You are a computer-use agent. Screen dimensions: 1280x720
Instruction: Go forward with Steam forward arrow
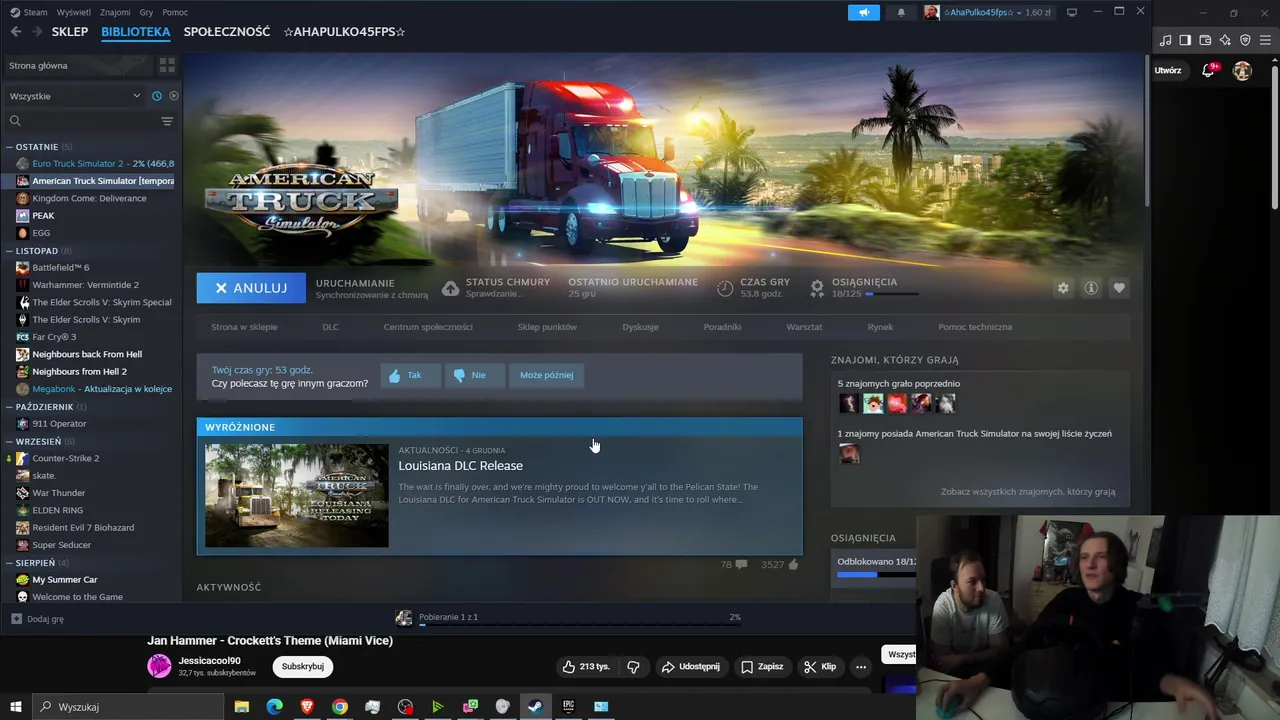[x=37, y=32]
